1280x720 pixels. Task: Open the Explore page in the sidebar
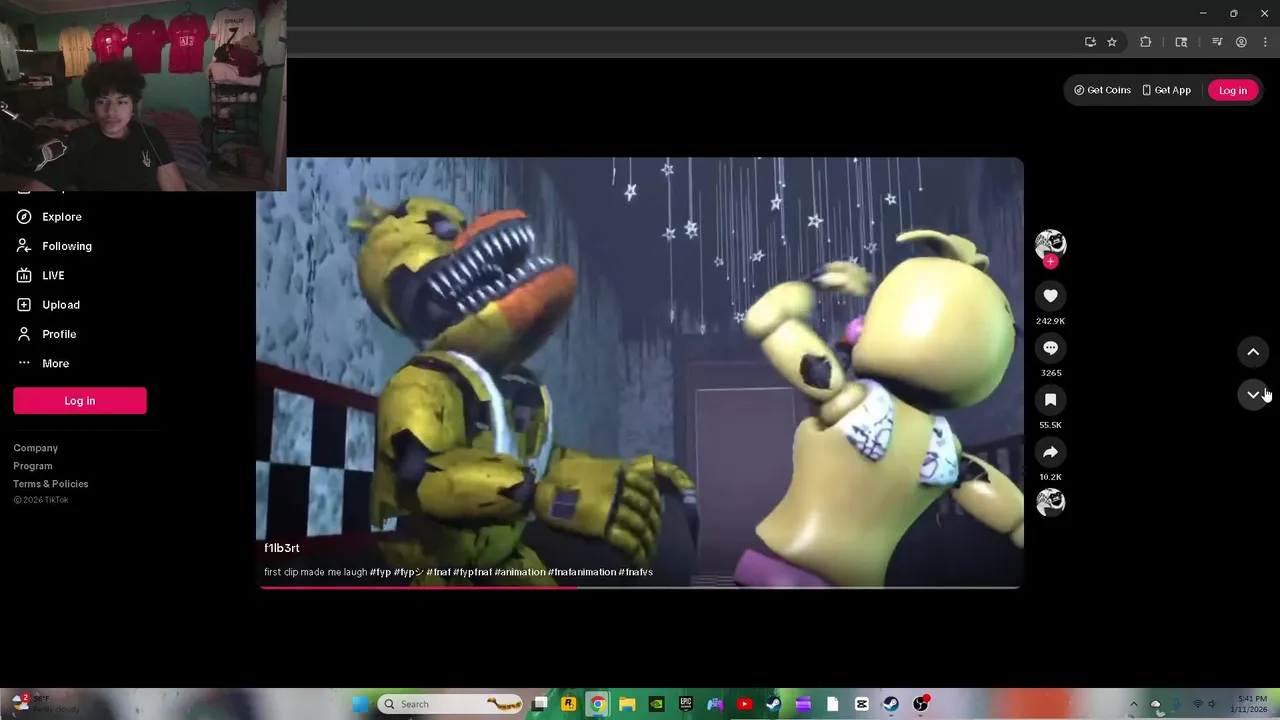[48, 217]
